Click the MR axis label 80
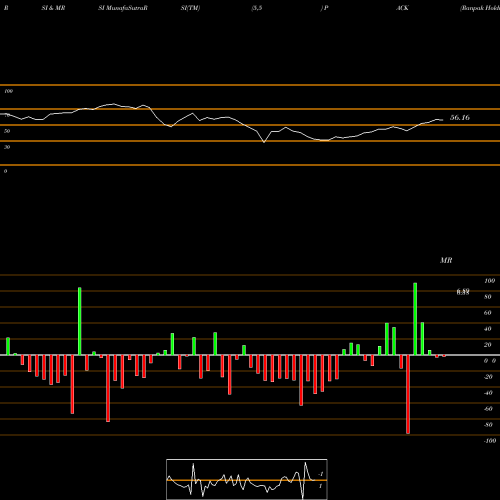 [488, 297]
